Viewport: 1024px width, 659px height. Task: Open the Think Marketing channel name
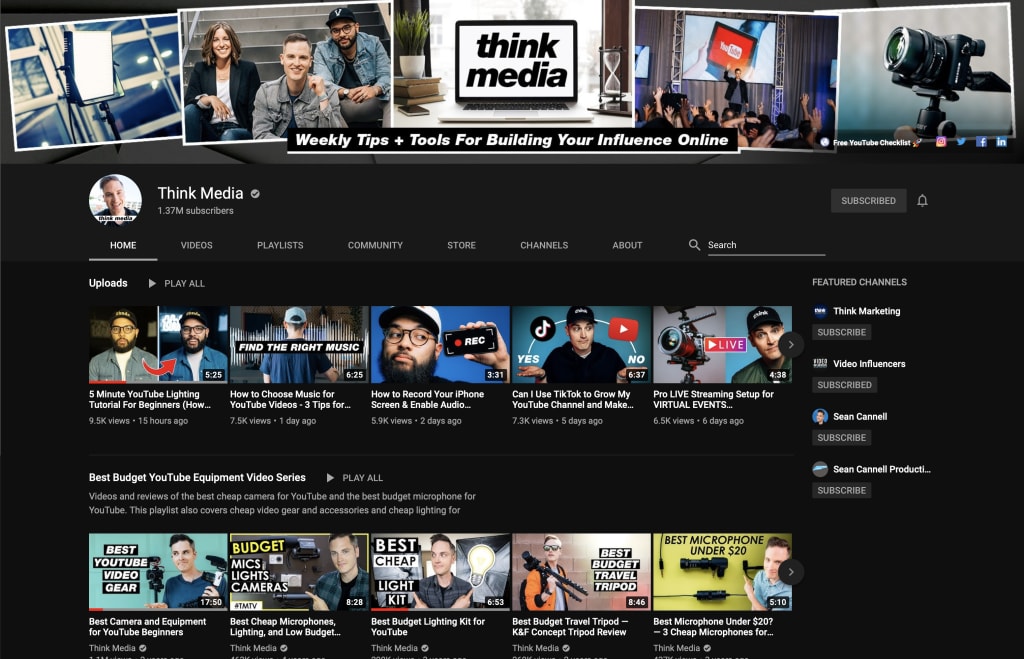[867, 311]
